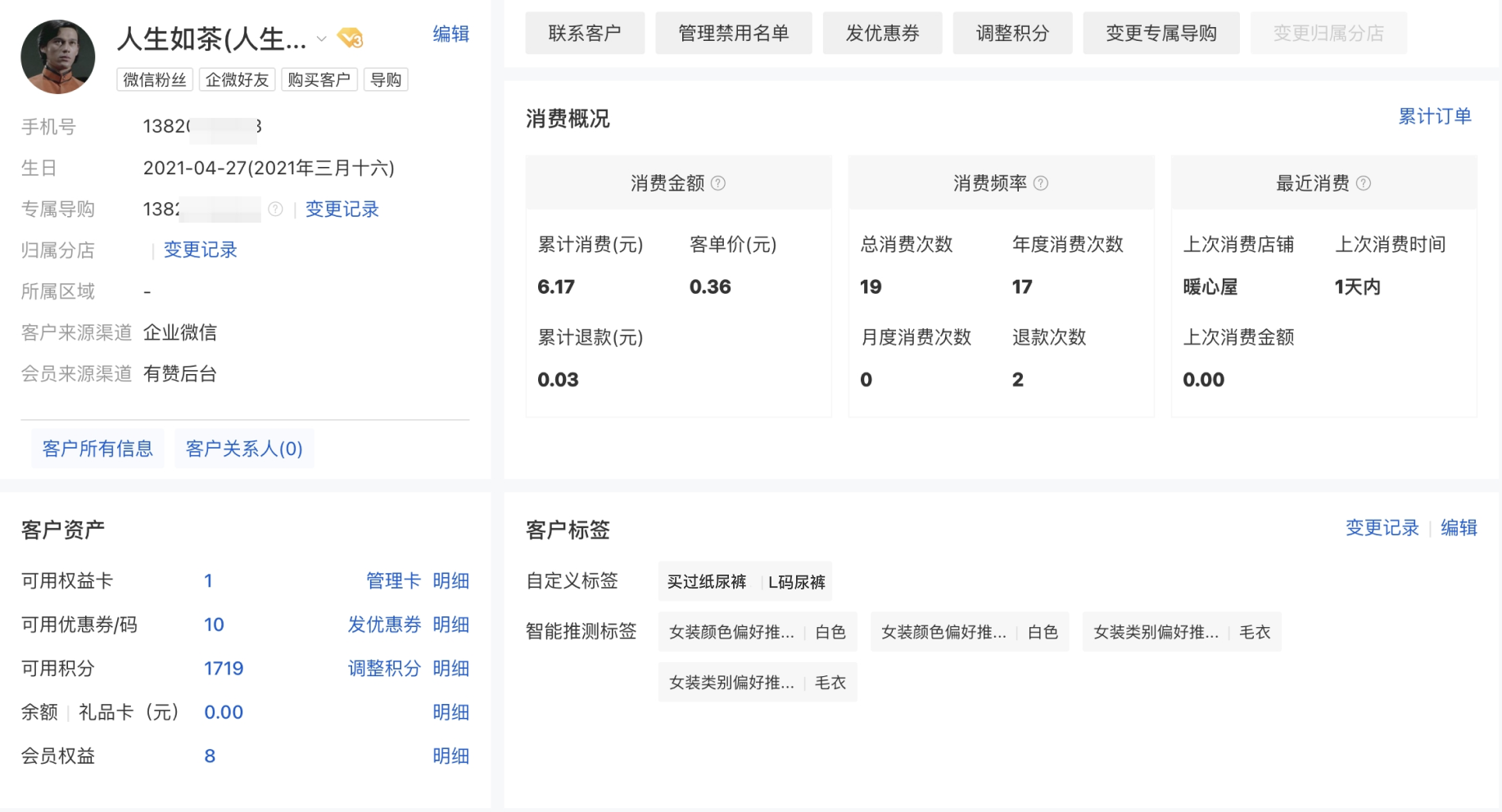This screenshot has width=1502, height=812.
Task: Click 变更记录 in 客户标签 section
Action: 1382,528
